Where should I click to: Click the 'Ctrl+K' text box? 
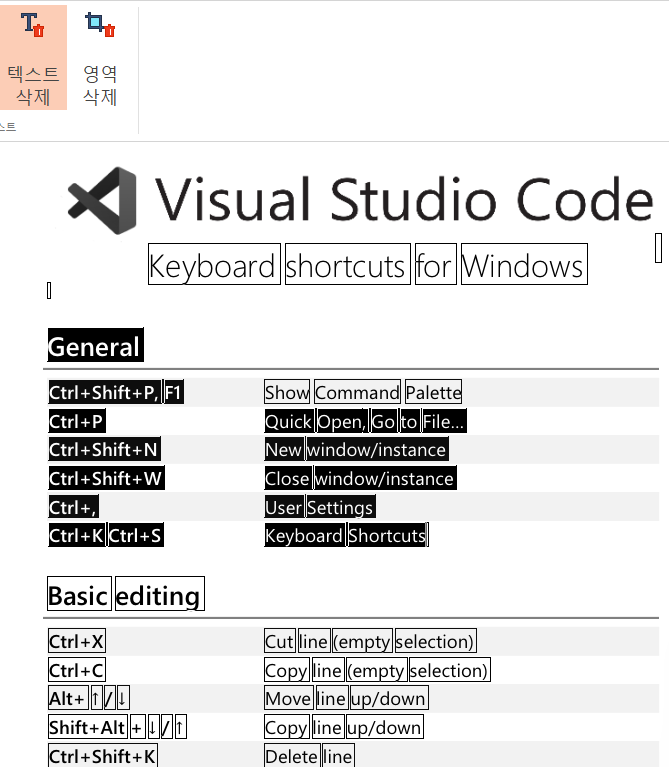click(x=77, y=535)
